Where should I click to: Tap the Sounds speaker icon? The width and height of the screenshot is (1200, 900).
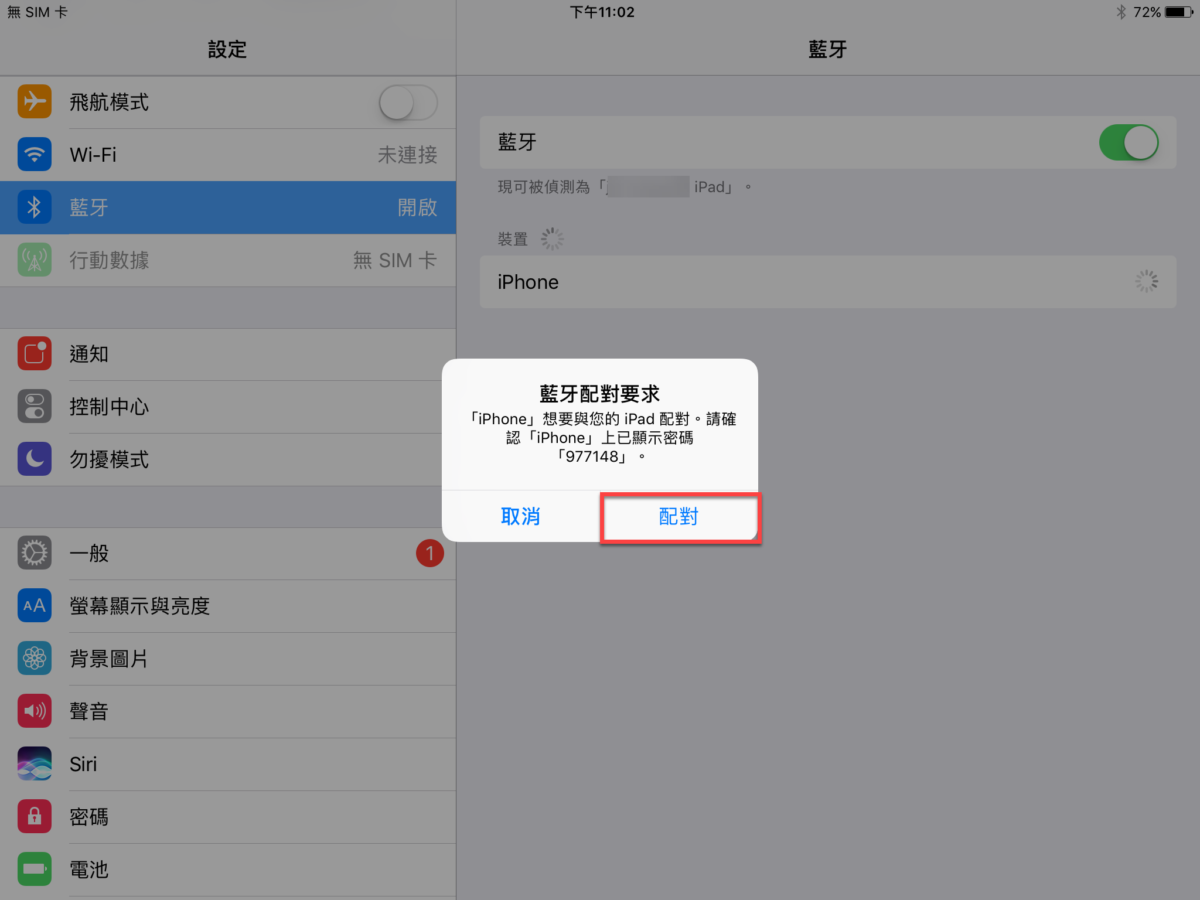35,711
